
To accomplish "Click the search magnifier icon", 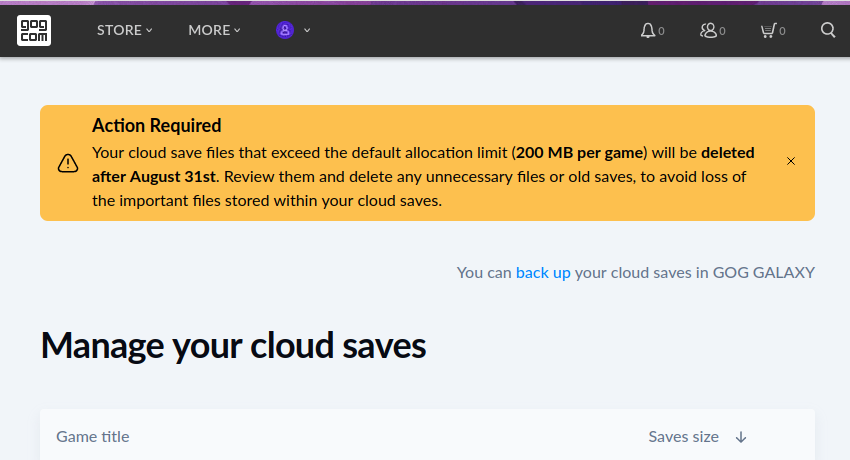I will point(828,30).
